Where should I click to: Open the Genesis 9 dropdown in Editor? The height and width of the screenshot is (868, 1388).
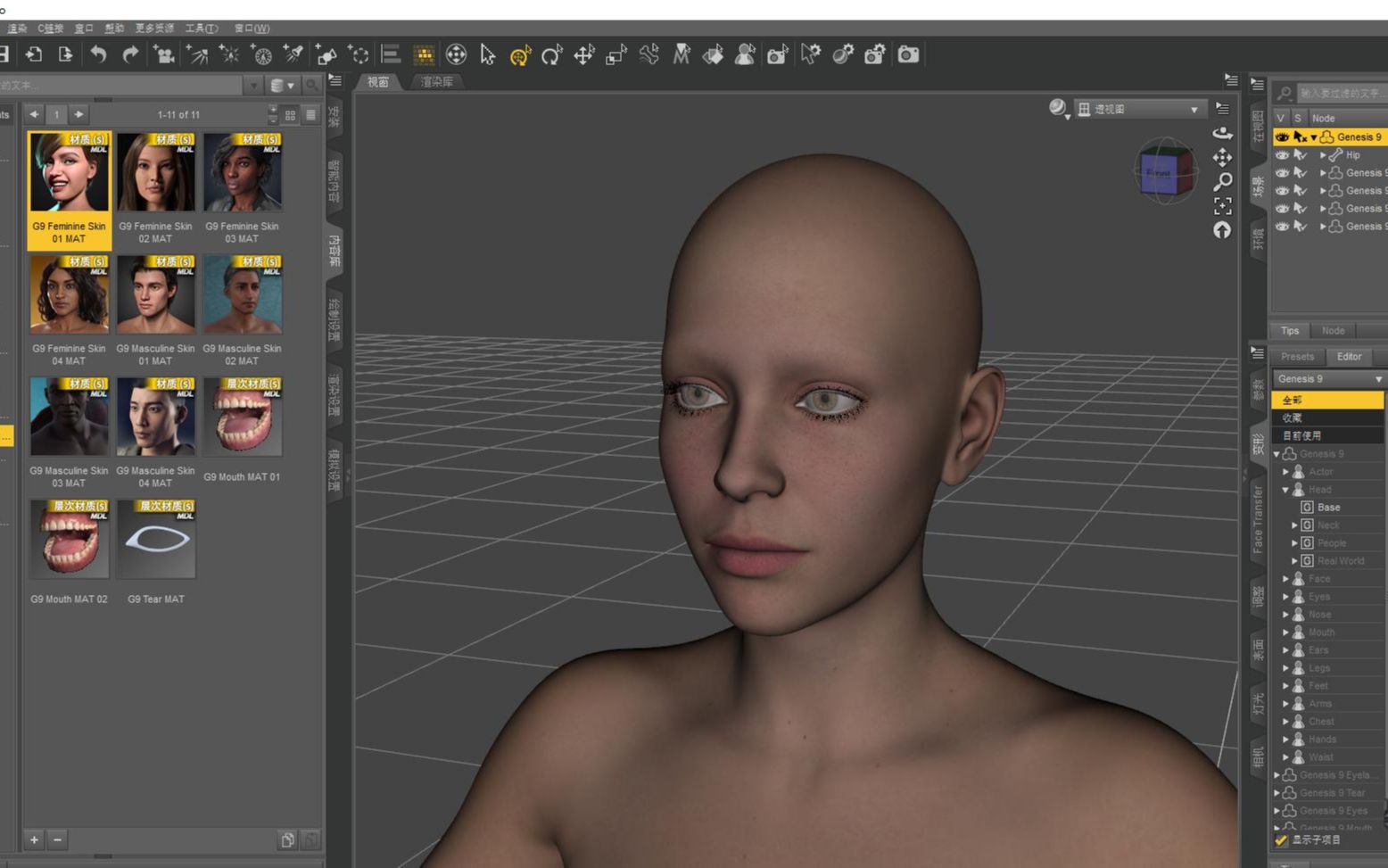[1328, 379]
